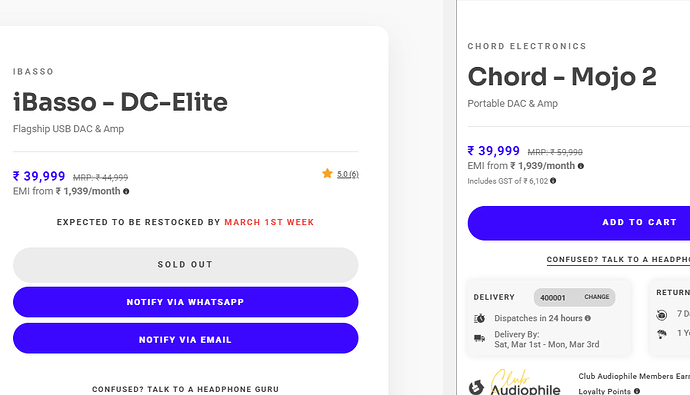This screenshot has width=690, height=395.
Task: Follow Confused link under Add to Cart
Action: pos(618,260)
